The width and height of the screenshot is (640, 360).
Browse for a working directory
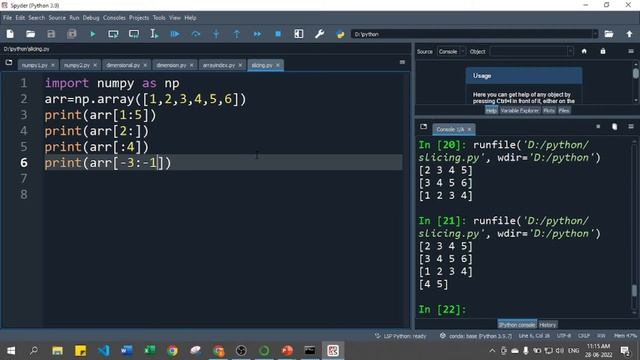[609, 34]
